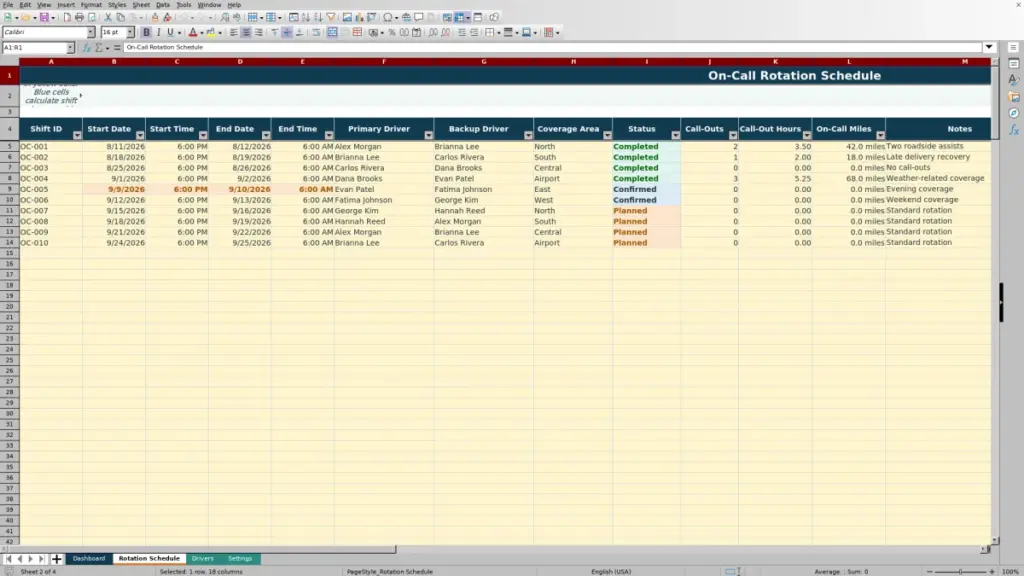Toggle Center Horizontally alignment
The height and width of the screenshot is (576, 1024).
[x=246, y=33]
